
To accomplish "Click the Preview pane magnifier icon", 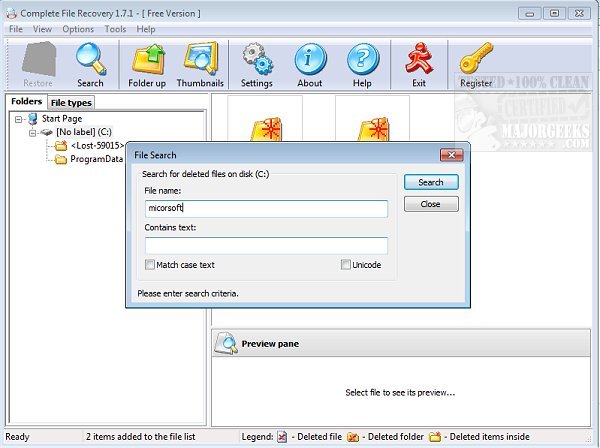I will [226, 343].
